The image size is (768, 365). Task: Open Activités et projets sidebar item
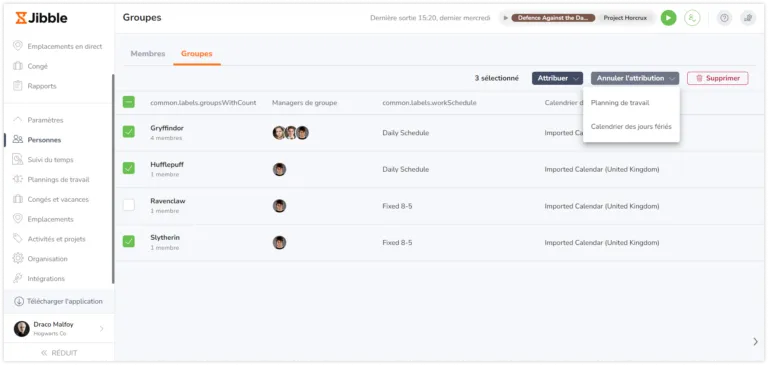(49, 239)
